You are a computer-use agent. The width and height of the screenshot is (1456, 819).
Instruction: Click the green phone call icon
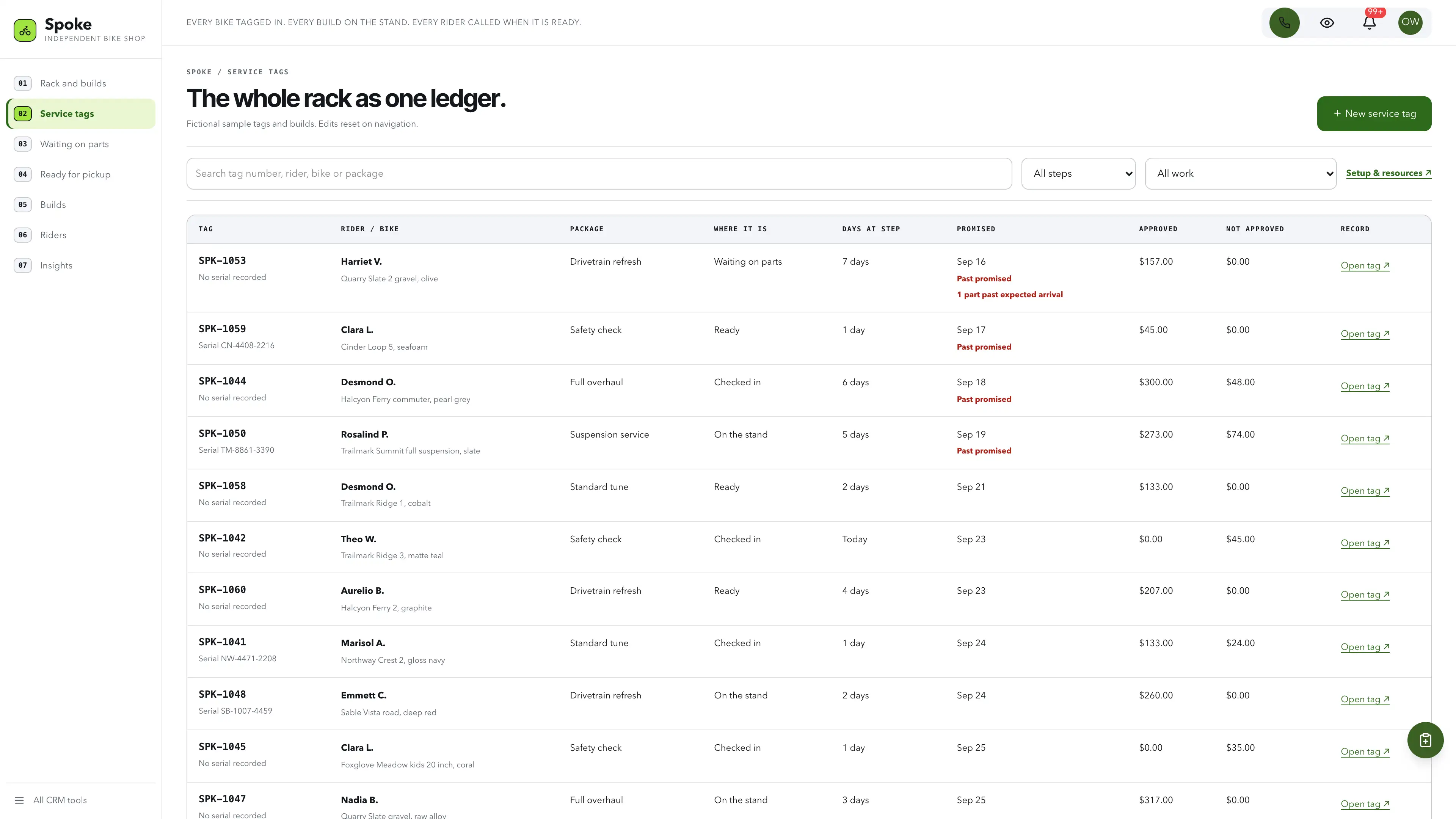coord(1284,23)
